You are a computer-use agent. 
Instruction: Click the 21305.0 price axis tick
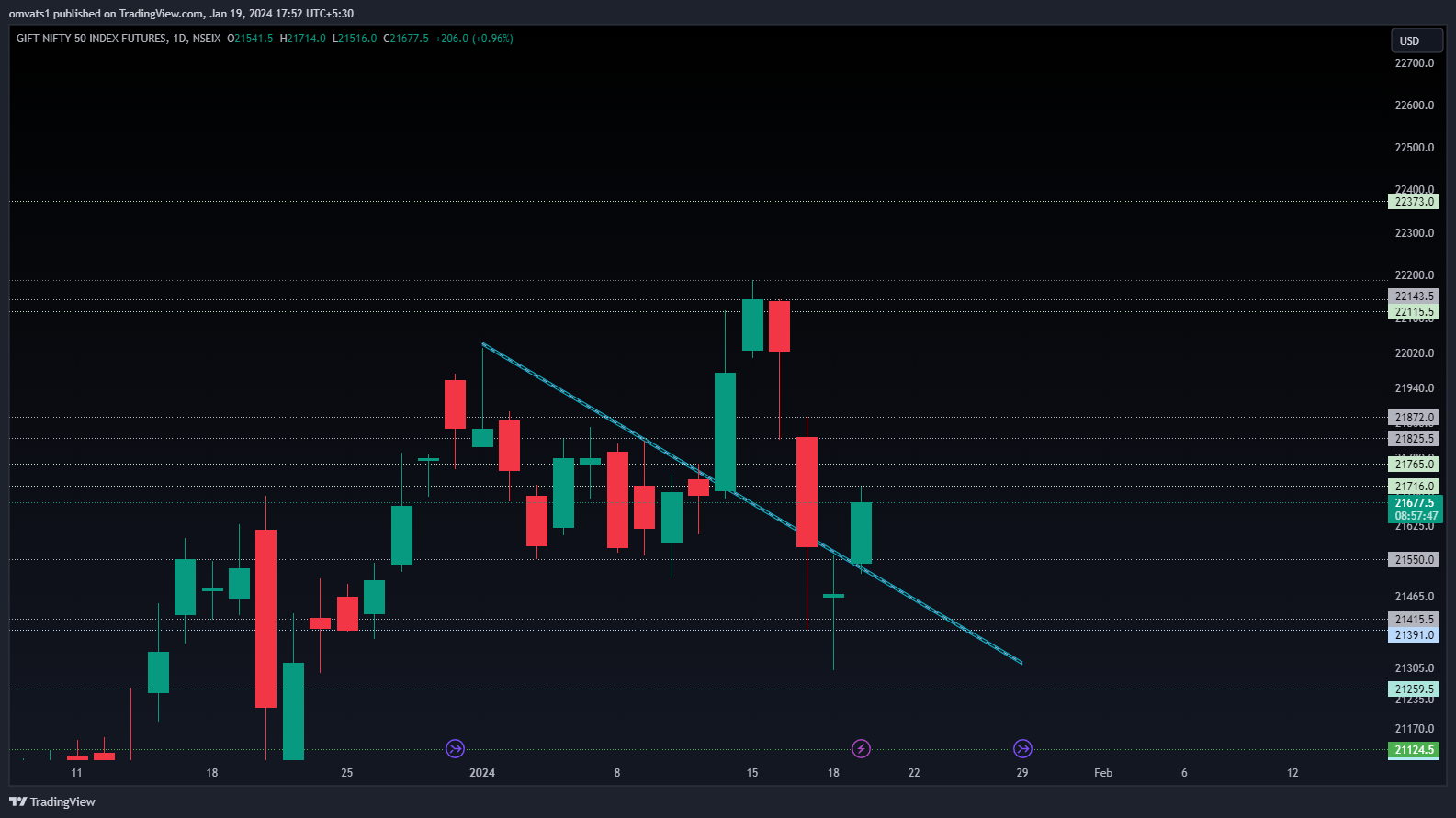click(1414, 668)
